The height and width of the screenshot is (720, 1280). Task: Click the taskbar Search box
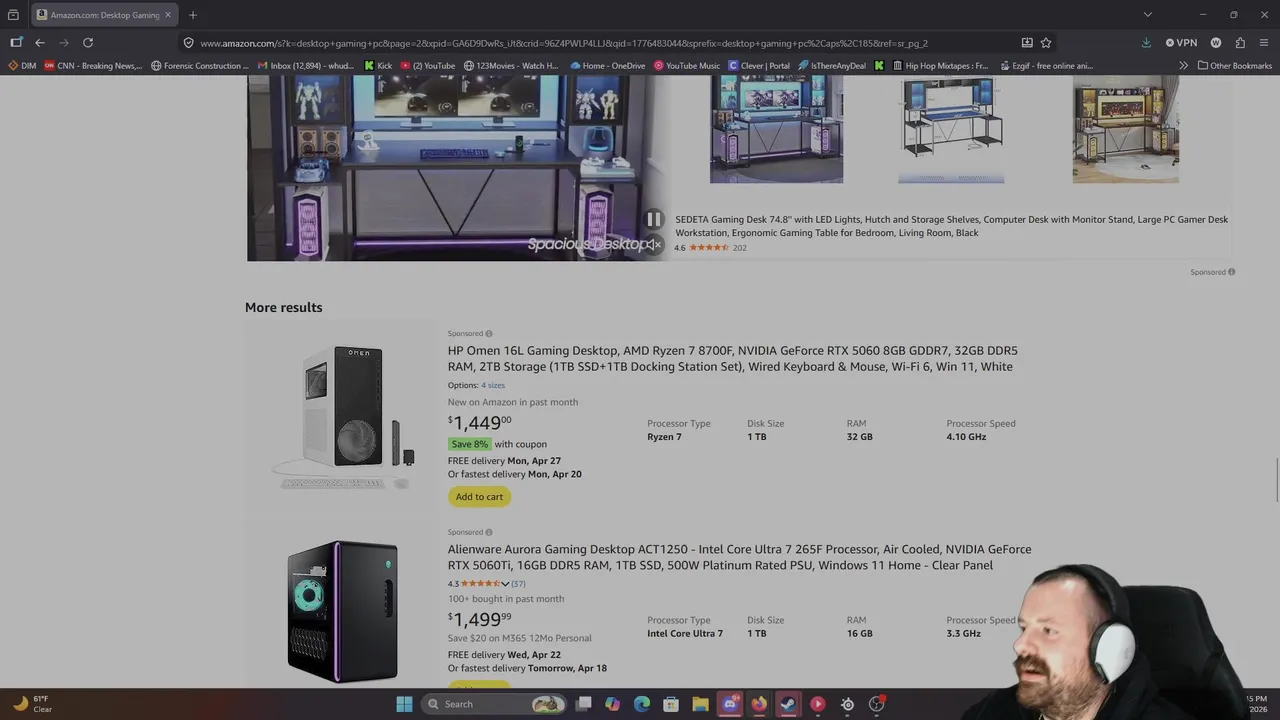495,704
